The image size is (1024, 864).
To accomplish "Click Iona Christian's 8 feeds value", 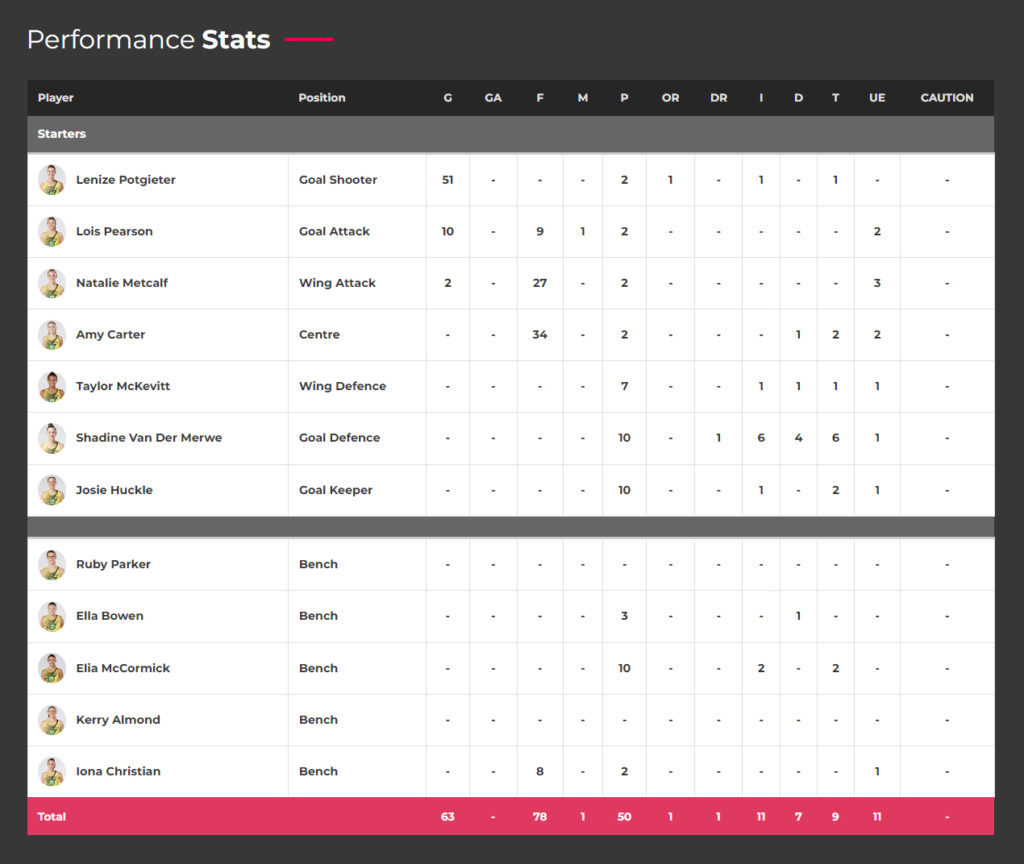I will coord(540,771).
